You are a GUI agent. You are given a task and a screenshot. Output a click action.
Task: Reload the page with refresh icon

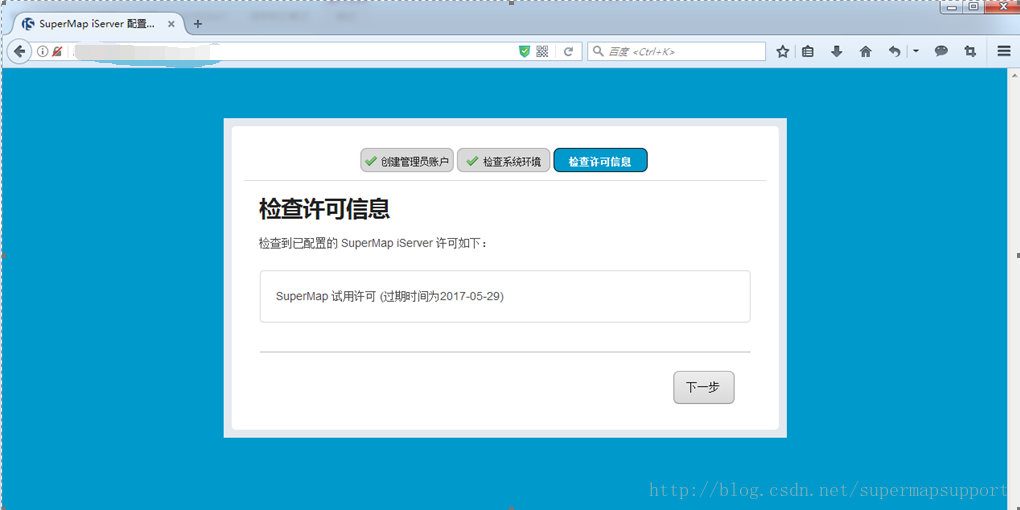click(x=568, y=51)
